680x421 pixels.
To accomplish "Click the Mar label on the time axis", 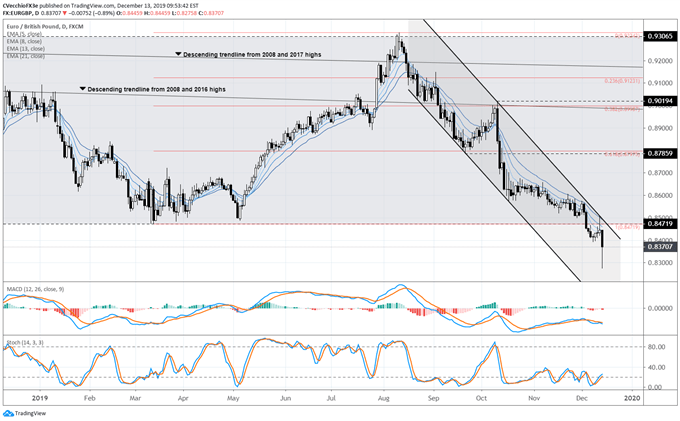I will (135, 398).
